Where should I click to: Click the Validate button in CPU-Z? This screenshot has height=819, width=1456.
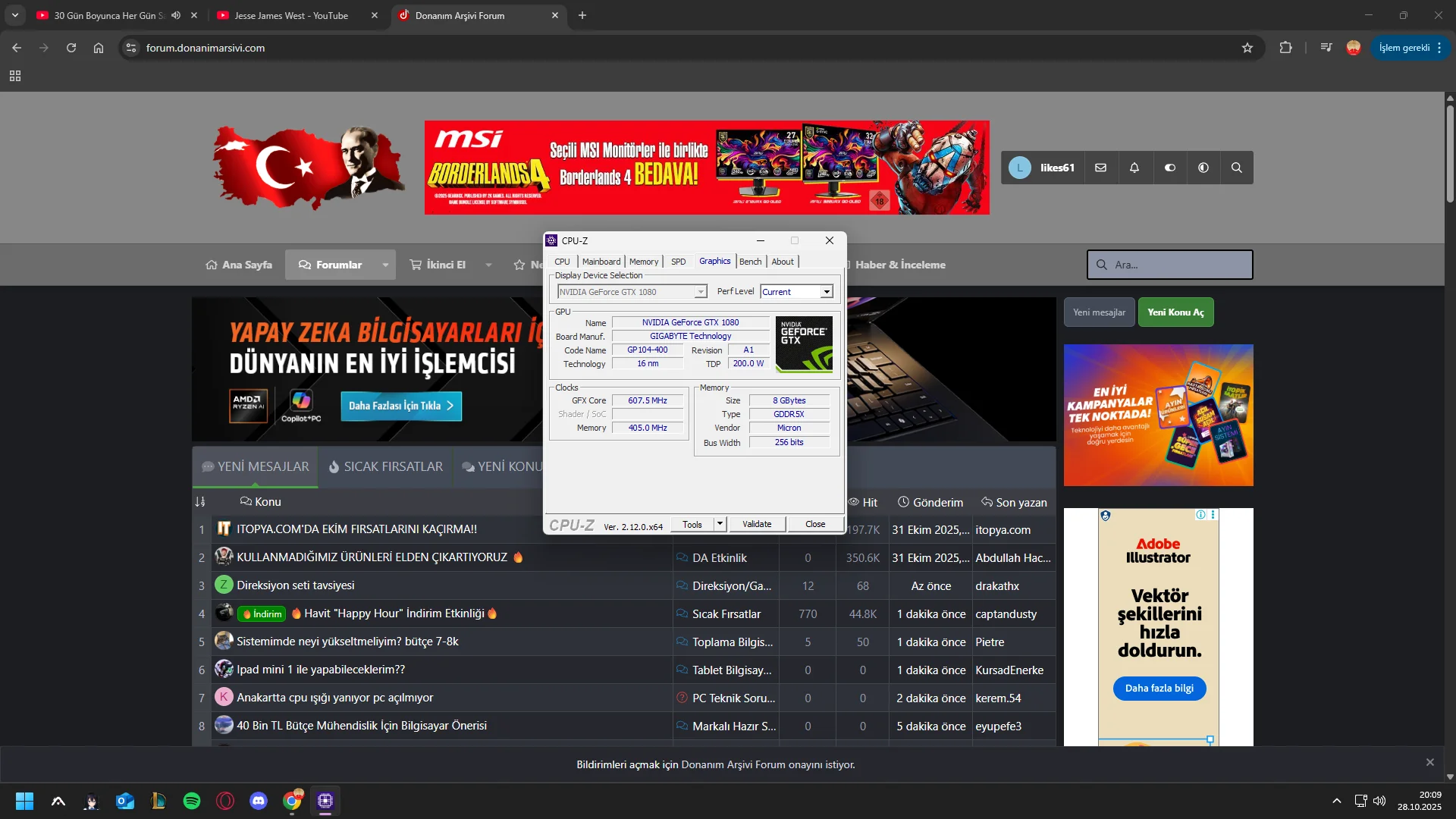(756, 524)
